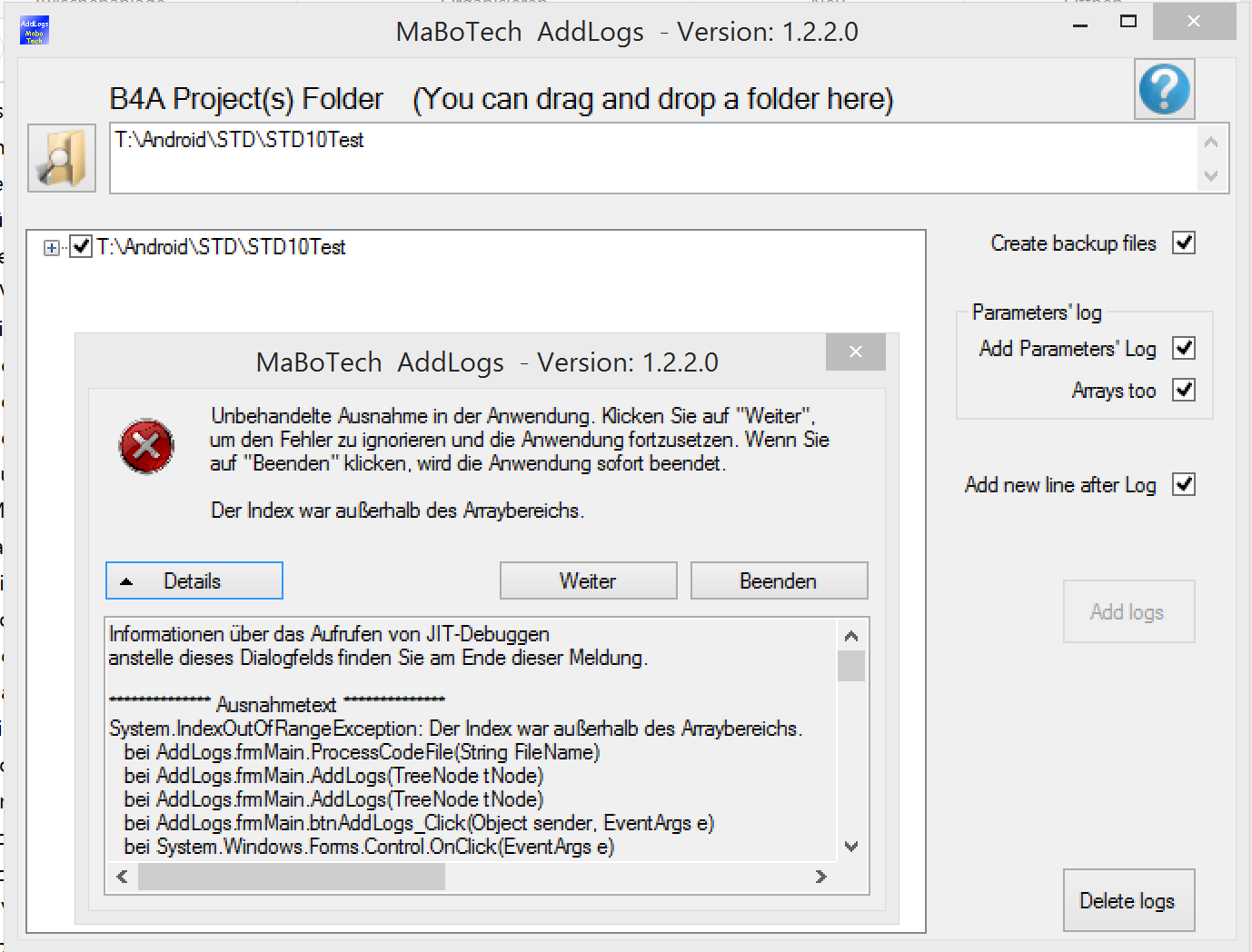Browse for a B4A project folder
Screen dimensions: 1252x952
click(x=62, y=158)
